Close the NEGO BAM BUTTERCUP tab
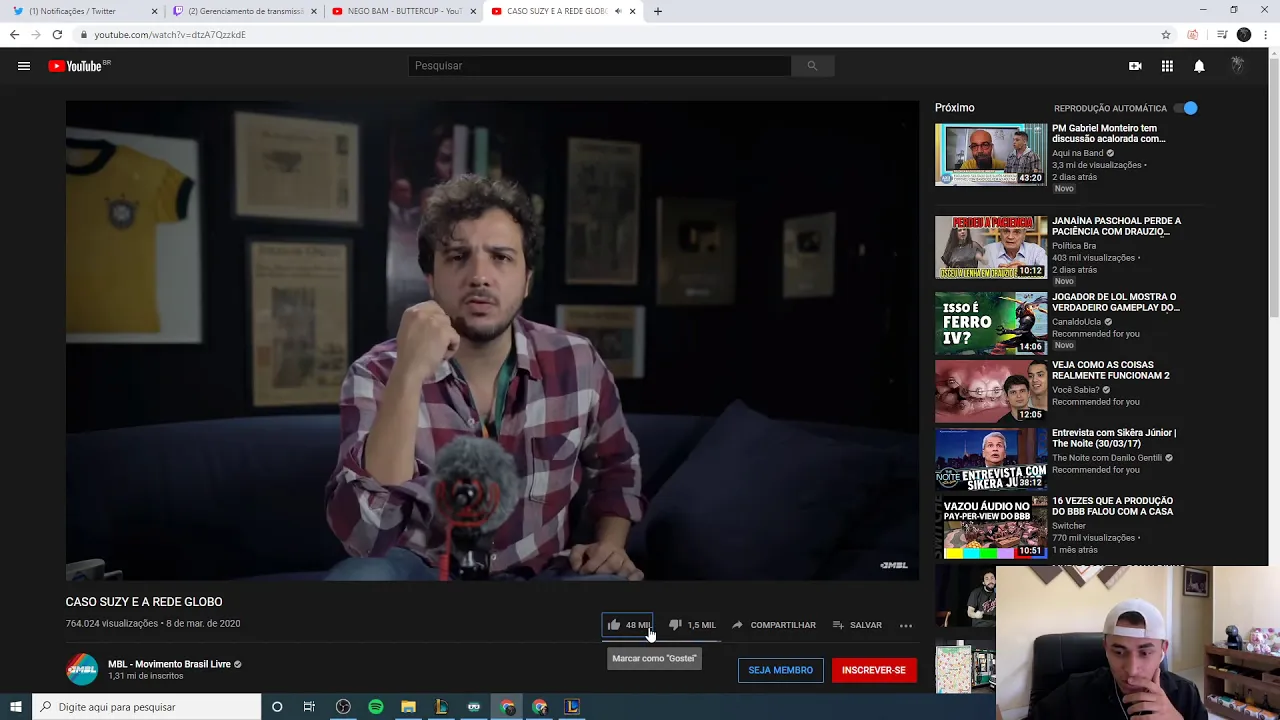Viewport: 1280px width, 720px height. coord(472,11)
